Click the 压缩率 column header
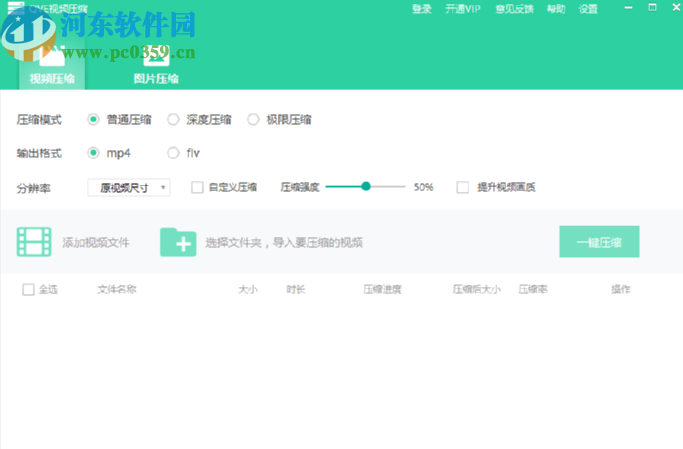This screenshot has height=449, width=683. pyautogui.click(x=533, y=289)
